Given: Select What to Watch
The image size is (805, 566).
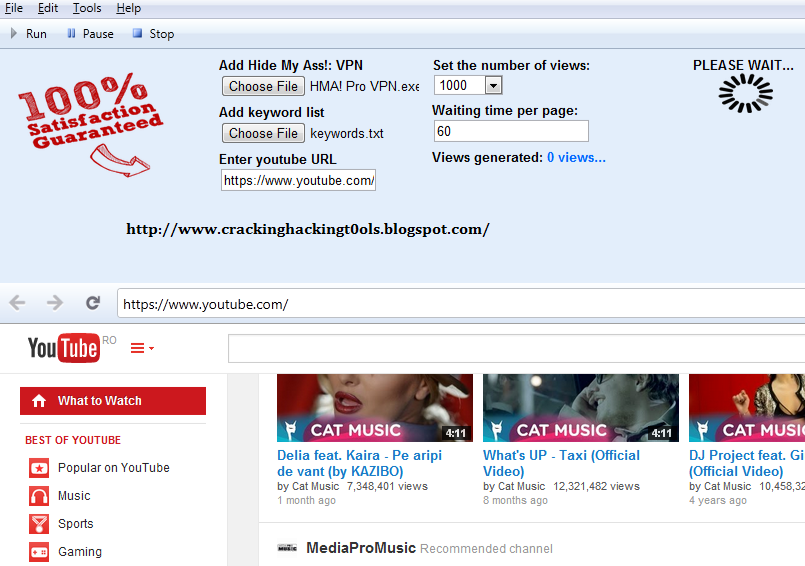Looking at the screenshot, I should coord(113,401).
